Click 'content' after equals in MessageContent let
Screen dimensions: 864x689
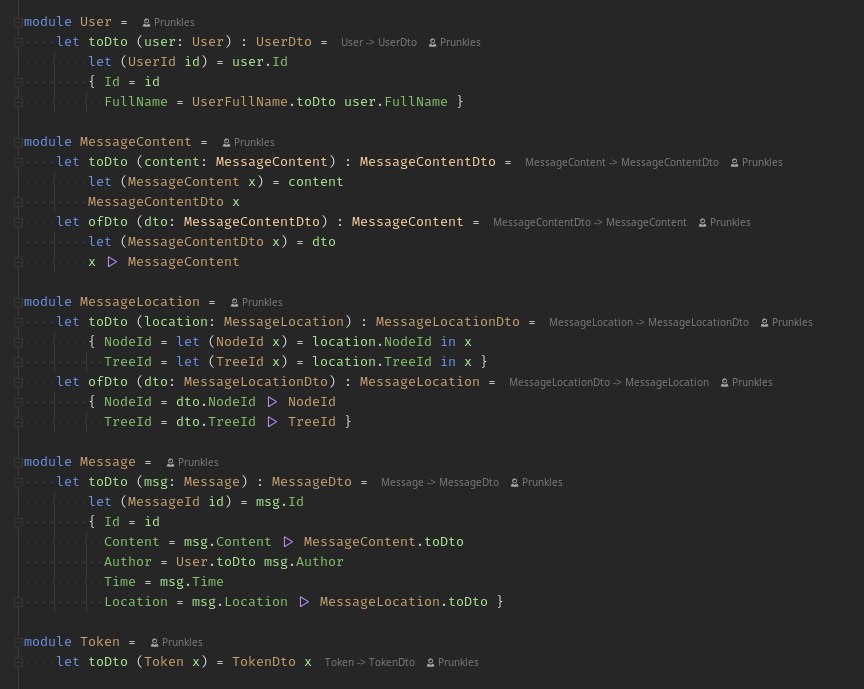(x=315, y=182)
